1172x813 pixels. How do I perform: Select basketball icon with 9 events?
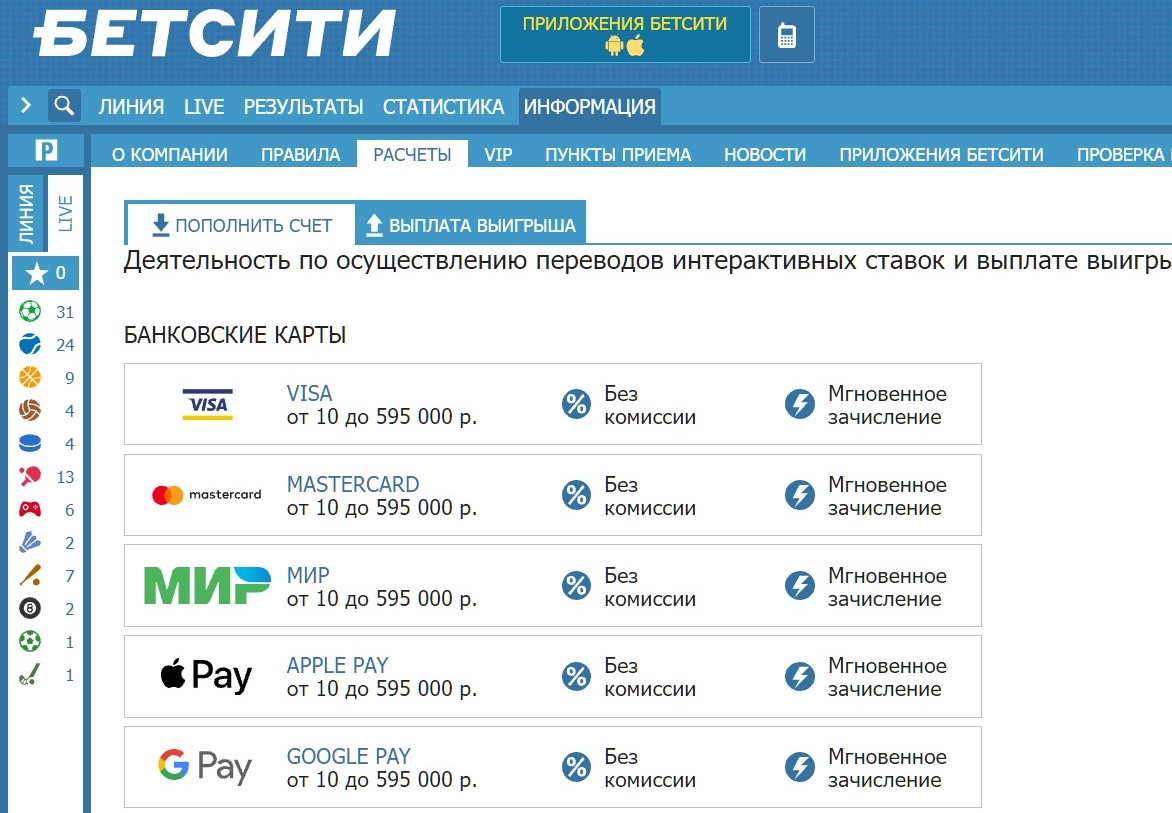(30, 377)
